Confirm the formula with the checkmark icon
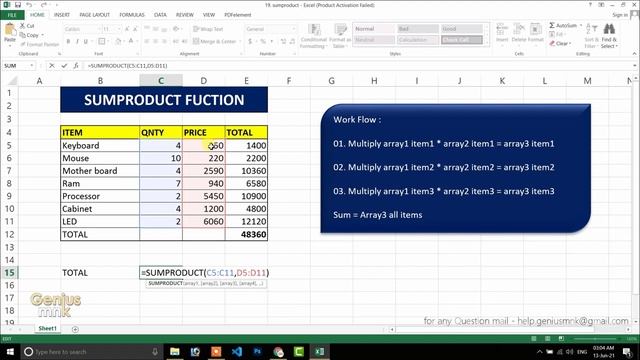Viewport: 640px width, 360px height. click(64, 66)
